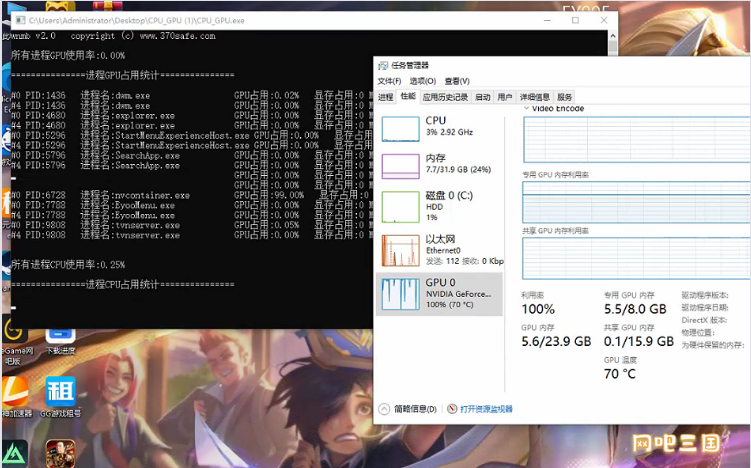Click the 专用 GPU 内存利用率 graph

click(637, 202)
